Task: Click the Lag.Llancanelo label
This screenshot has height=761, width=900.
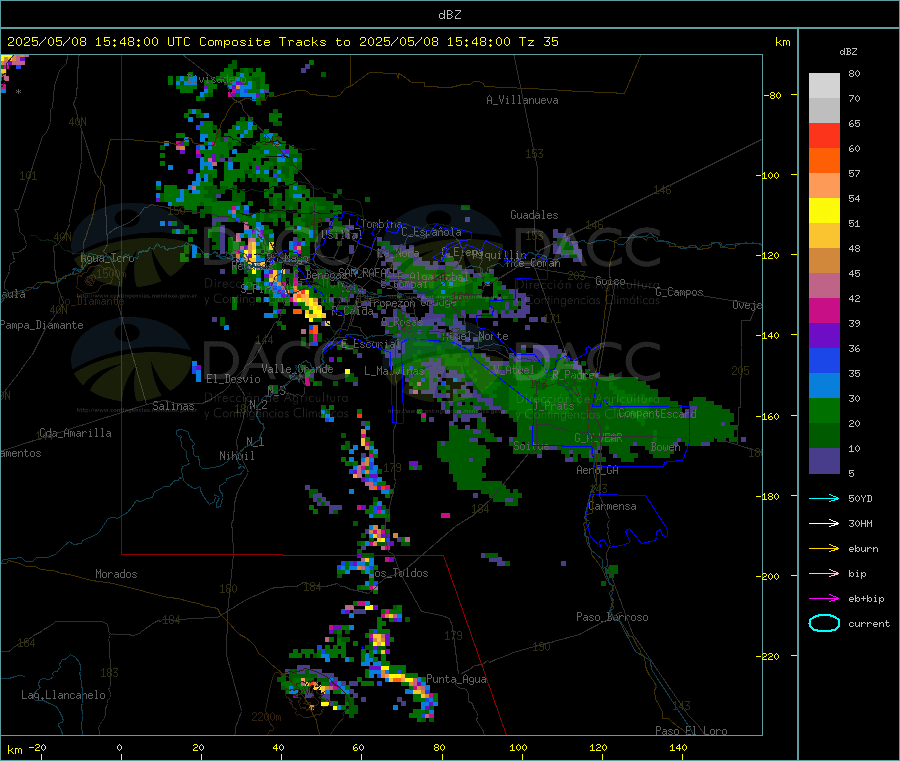Action: (63, 695)
